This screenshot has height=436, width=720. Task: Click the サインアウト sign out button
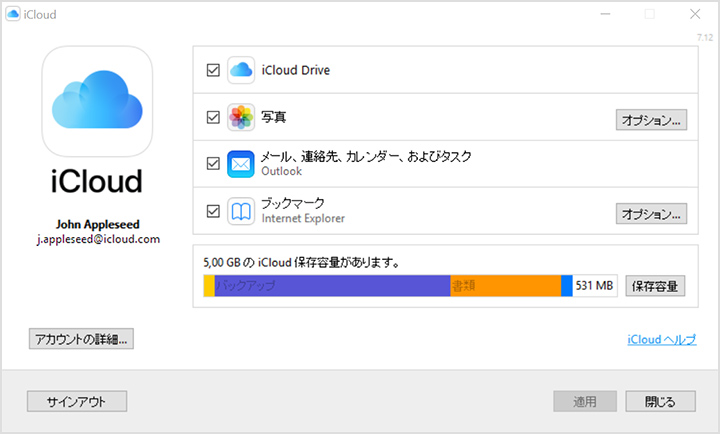[77, 402]
